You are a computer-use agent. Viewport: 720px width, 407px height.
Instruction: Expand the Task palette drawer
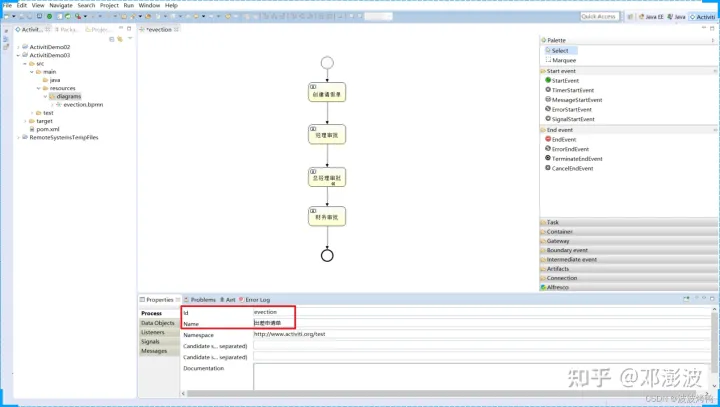click(x=629, y=222)
